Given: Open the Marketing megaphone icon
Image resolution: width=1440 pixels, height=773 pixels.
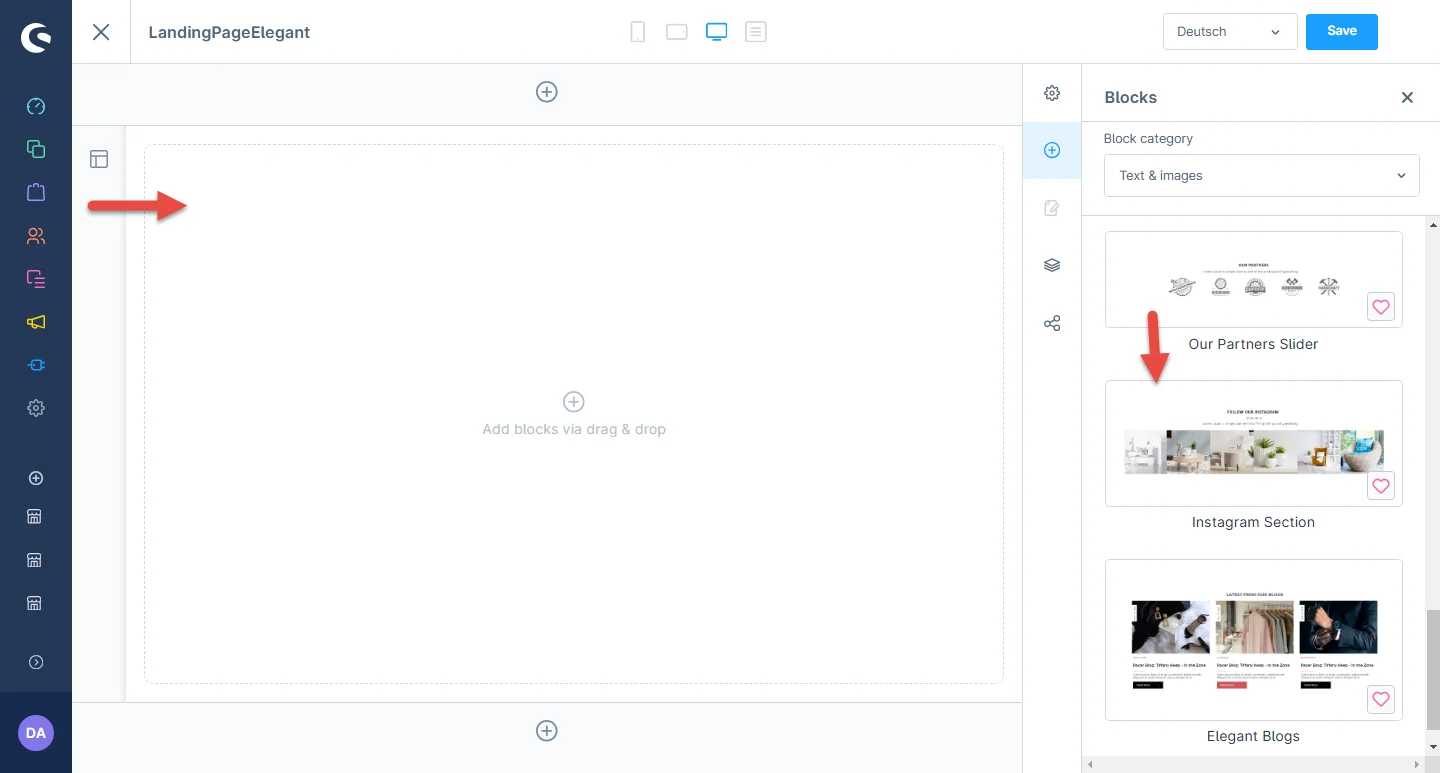Looking at the screenshot, I should coord(36,322).
